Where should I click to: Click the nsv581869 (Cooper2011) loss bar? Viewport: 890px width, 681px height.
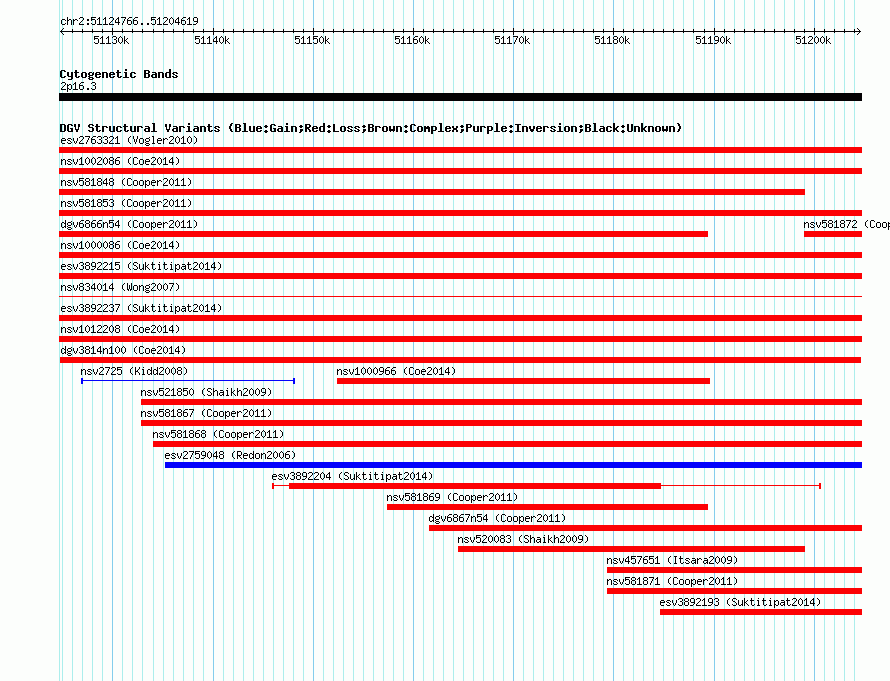coord(547,507)
